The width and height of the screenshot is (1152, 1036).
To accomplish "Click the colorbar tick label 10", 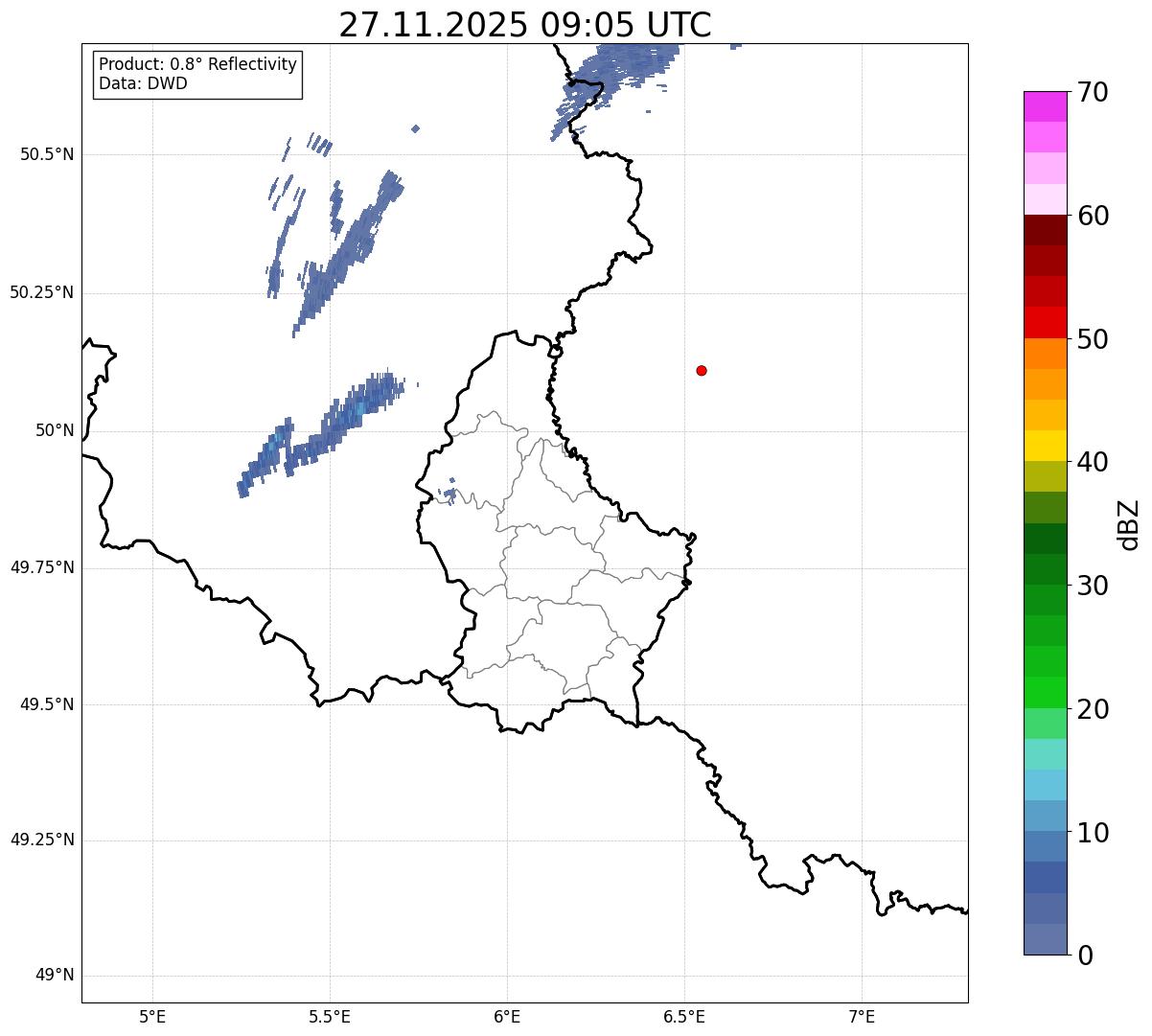I will [1093, 832].
